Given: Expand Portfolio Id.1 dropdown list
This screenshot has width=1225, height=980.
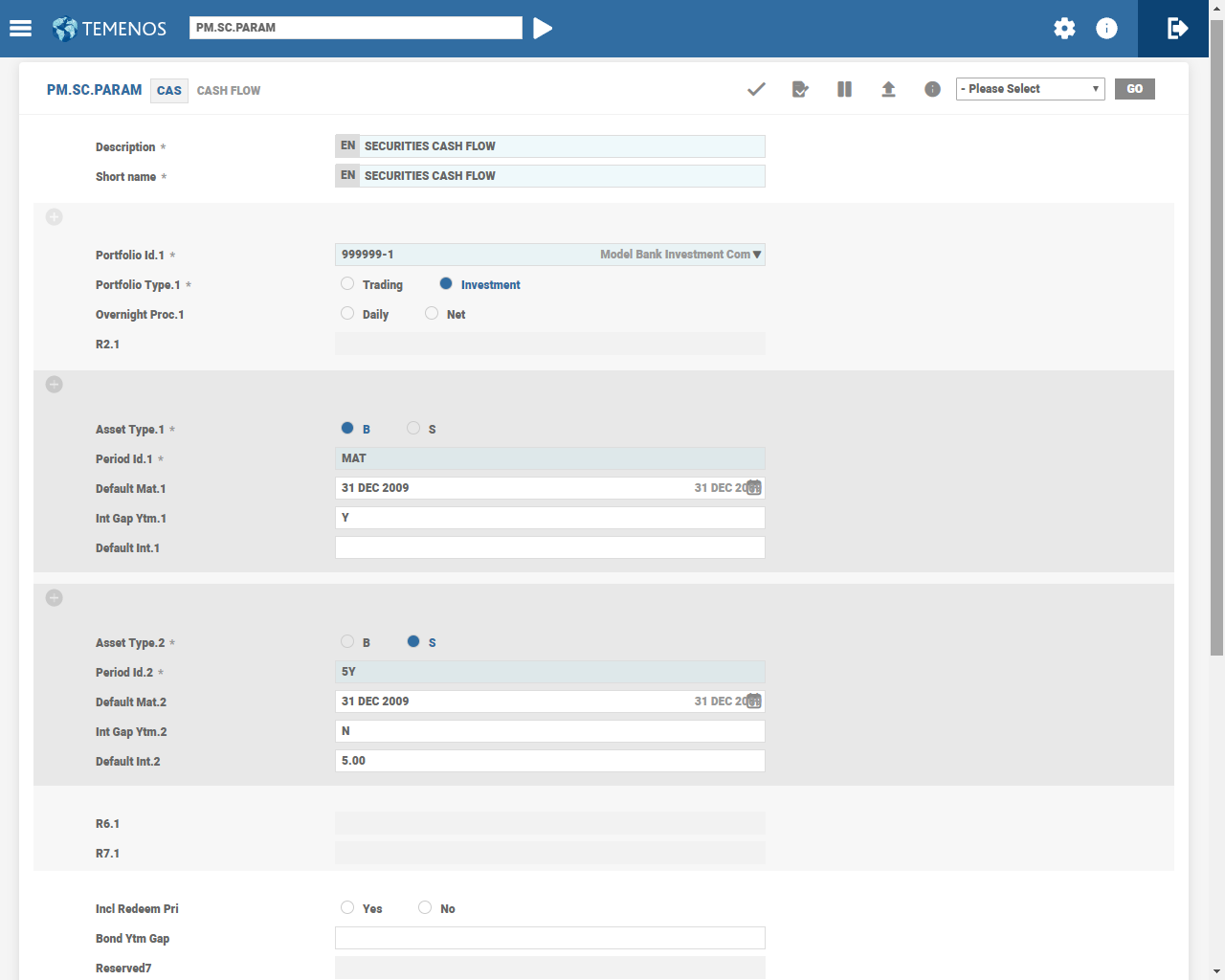Looking at the screenshot, I should pos(757,255).
